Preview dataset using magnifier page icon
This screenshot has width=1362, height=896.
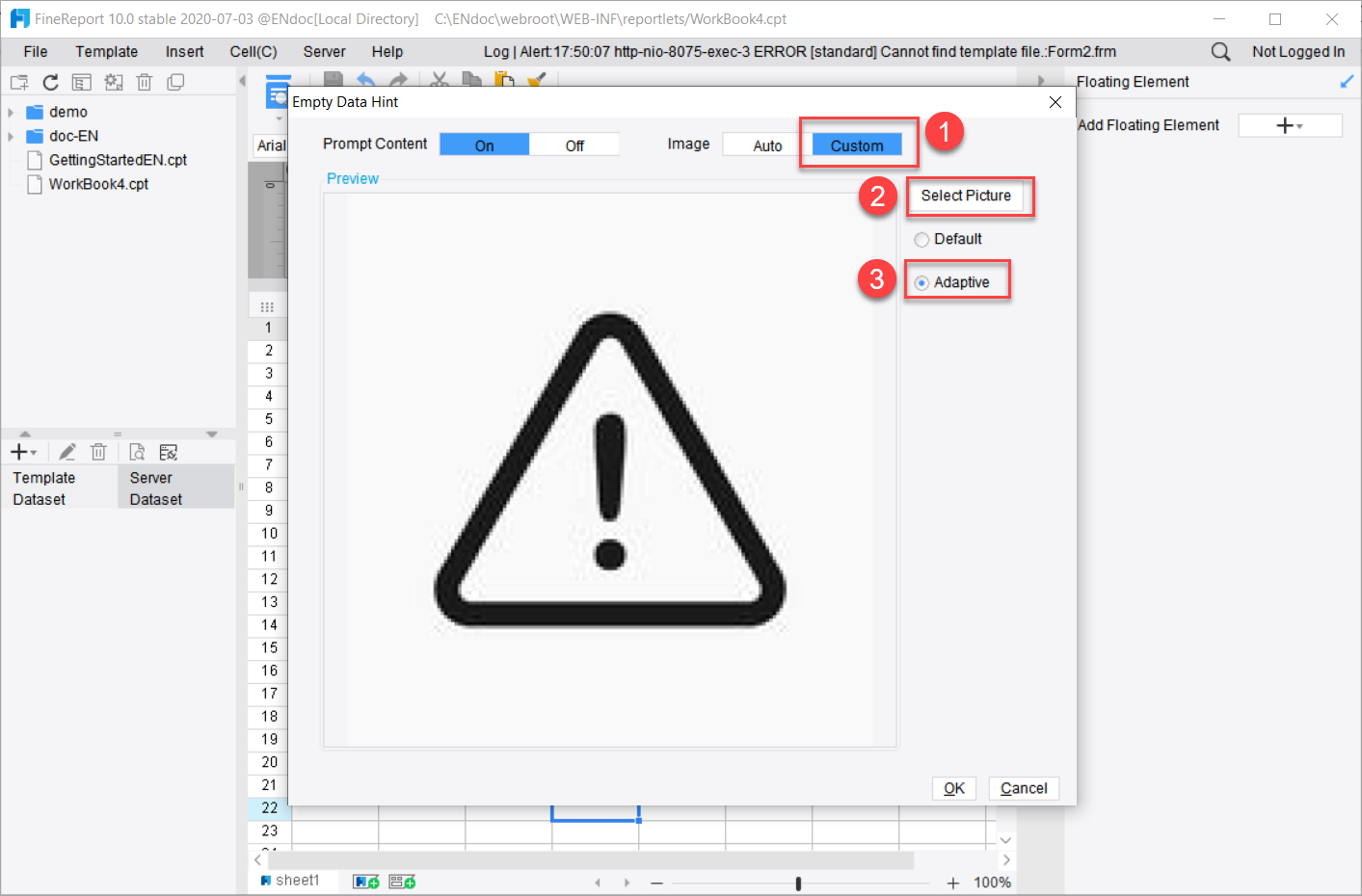click(137, 452)
